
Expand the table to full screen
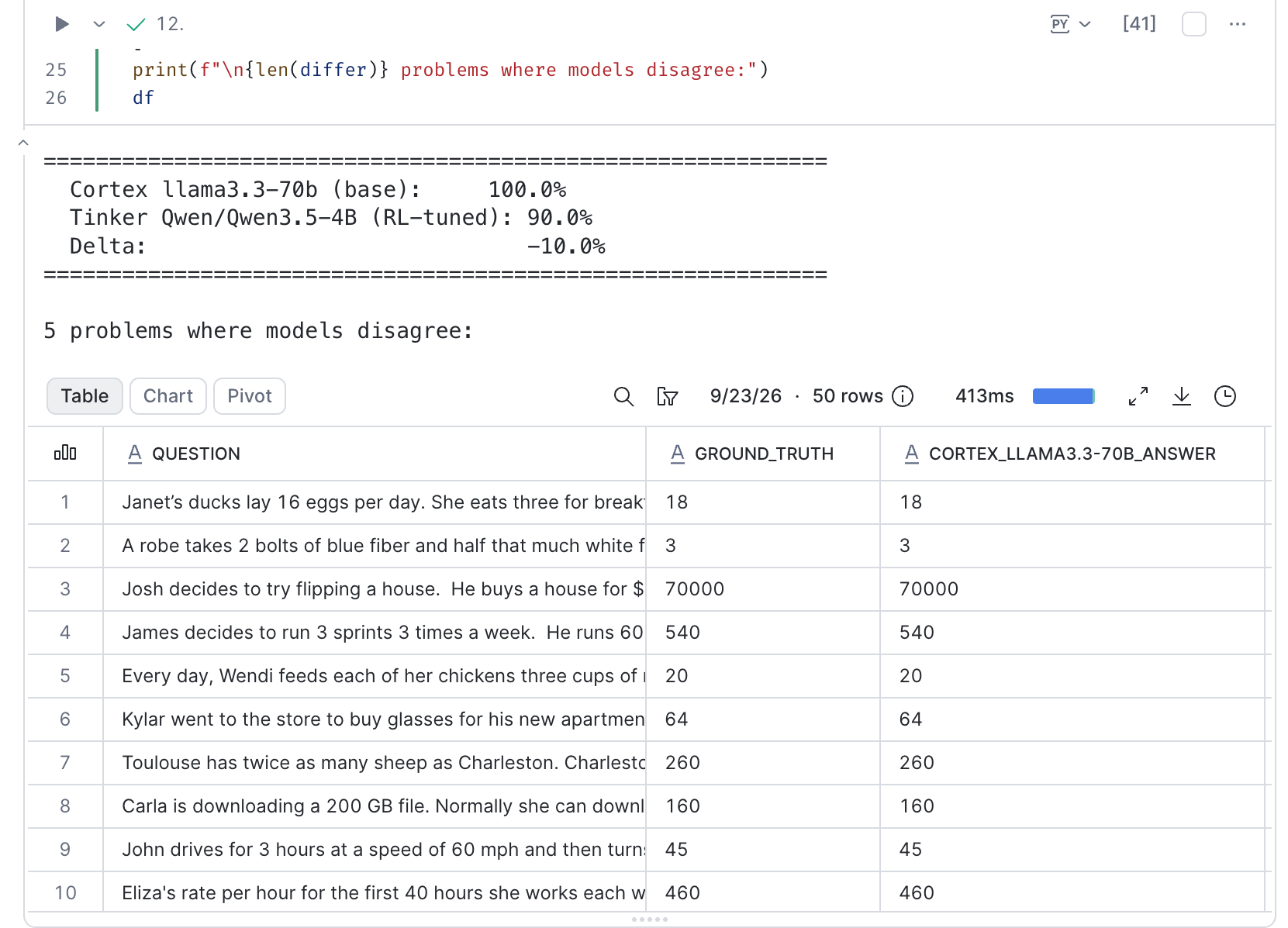coord(1138,396)
